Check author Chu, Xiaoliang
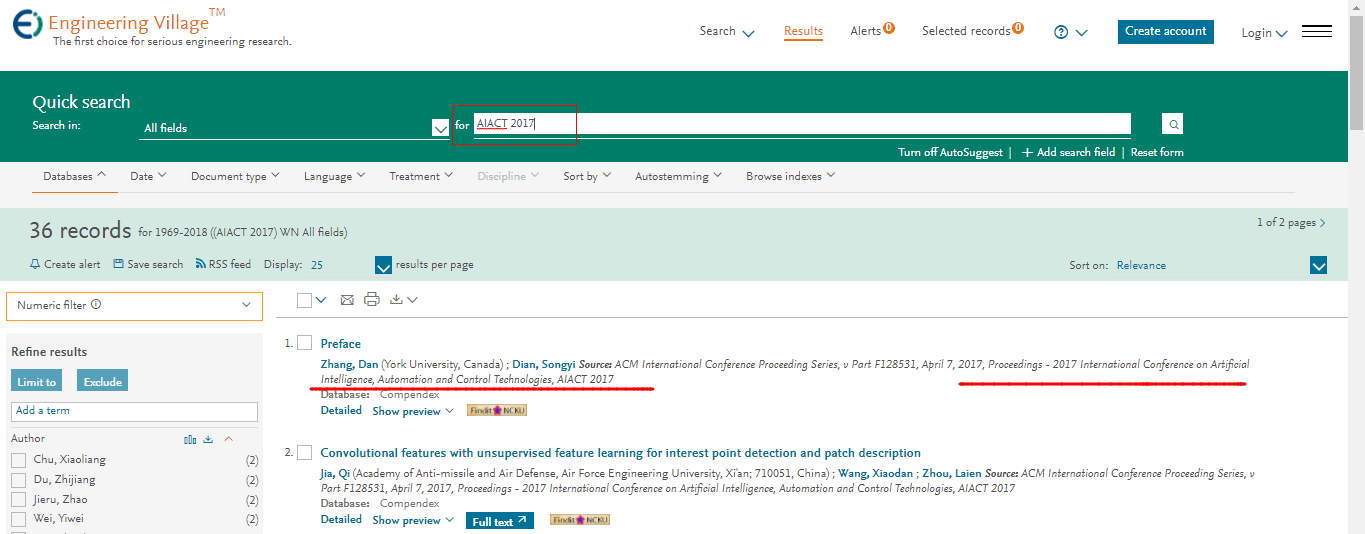Screen dimensions: 1365x534 [x=18, y=460]
